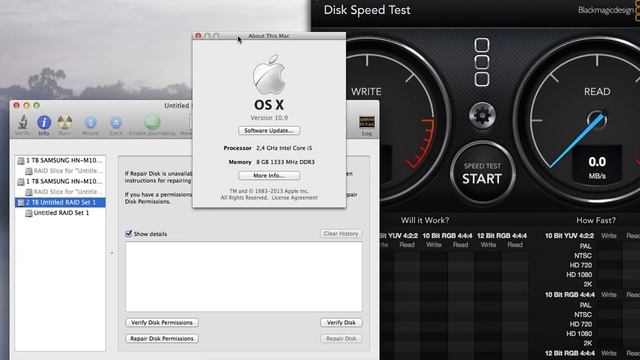Open the Log in Disk Utility

click(x=367, y=125)
